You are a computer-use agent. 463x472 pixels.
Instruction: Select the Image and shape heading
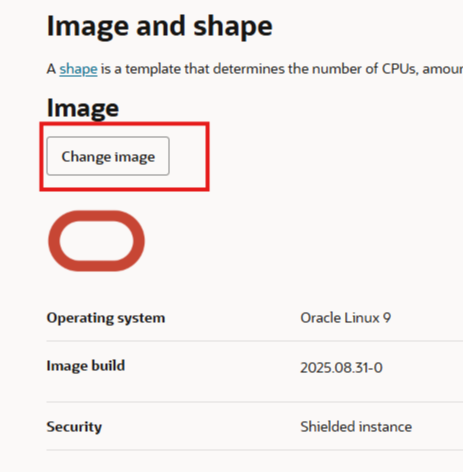tap(160, 26)
